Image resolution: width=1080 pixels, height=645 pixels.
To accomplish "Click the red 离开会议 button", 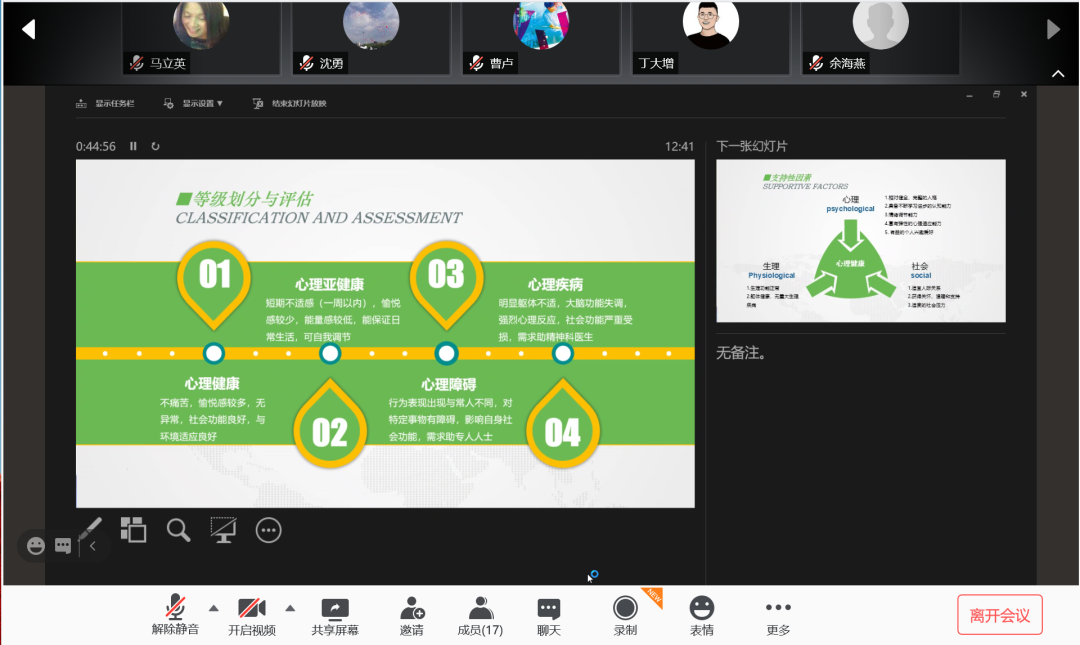I will tap(999, 615).
